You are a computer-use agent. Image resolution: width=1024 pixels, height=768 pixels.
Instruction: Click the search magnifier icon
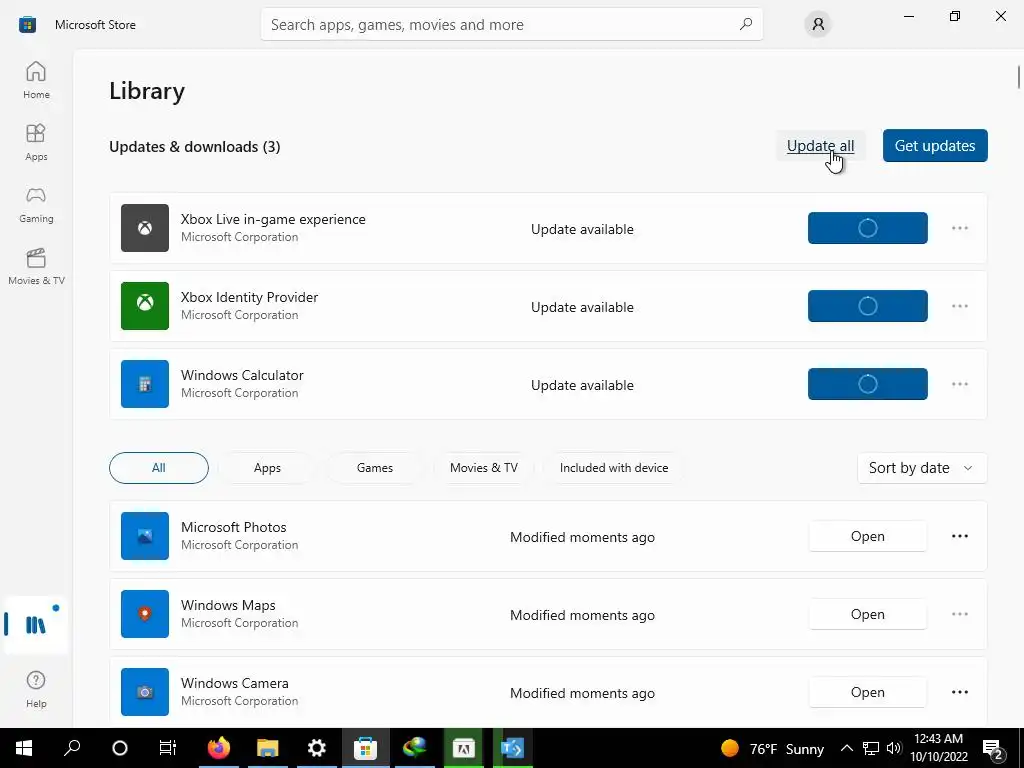pos(746,24)
